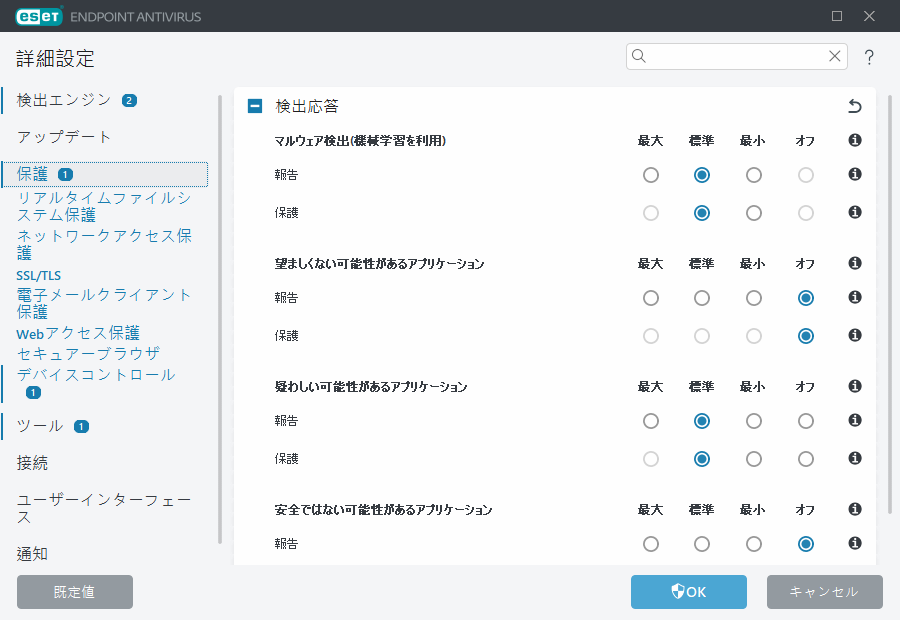Viewport: 900px width, 620px height.
Task: Set マルウェア検出 保護 to 最小
Action: pyautogui.click(x=754, y=213)
